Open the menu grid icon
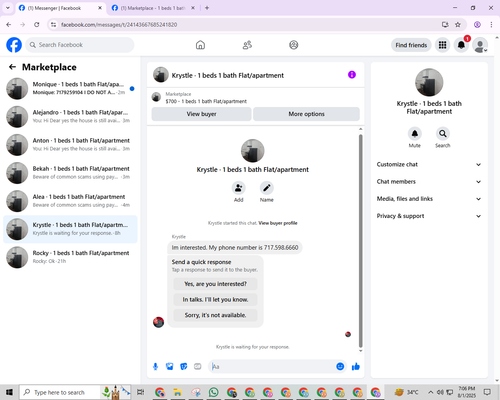 [x=442, y=45]
